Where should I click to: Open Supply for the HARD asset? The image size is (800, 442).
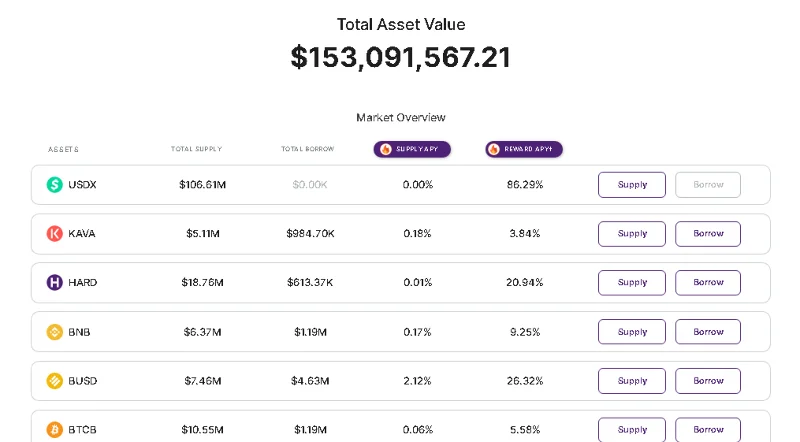(x=632, y=283)
